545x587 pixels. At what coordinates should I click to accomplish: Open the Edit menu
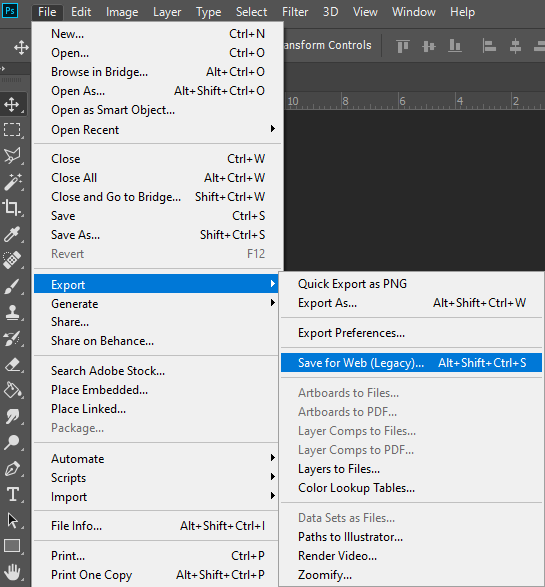tap(81, 12)
